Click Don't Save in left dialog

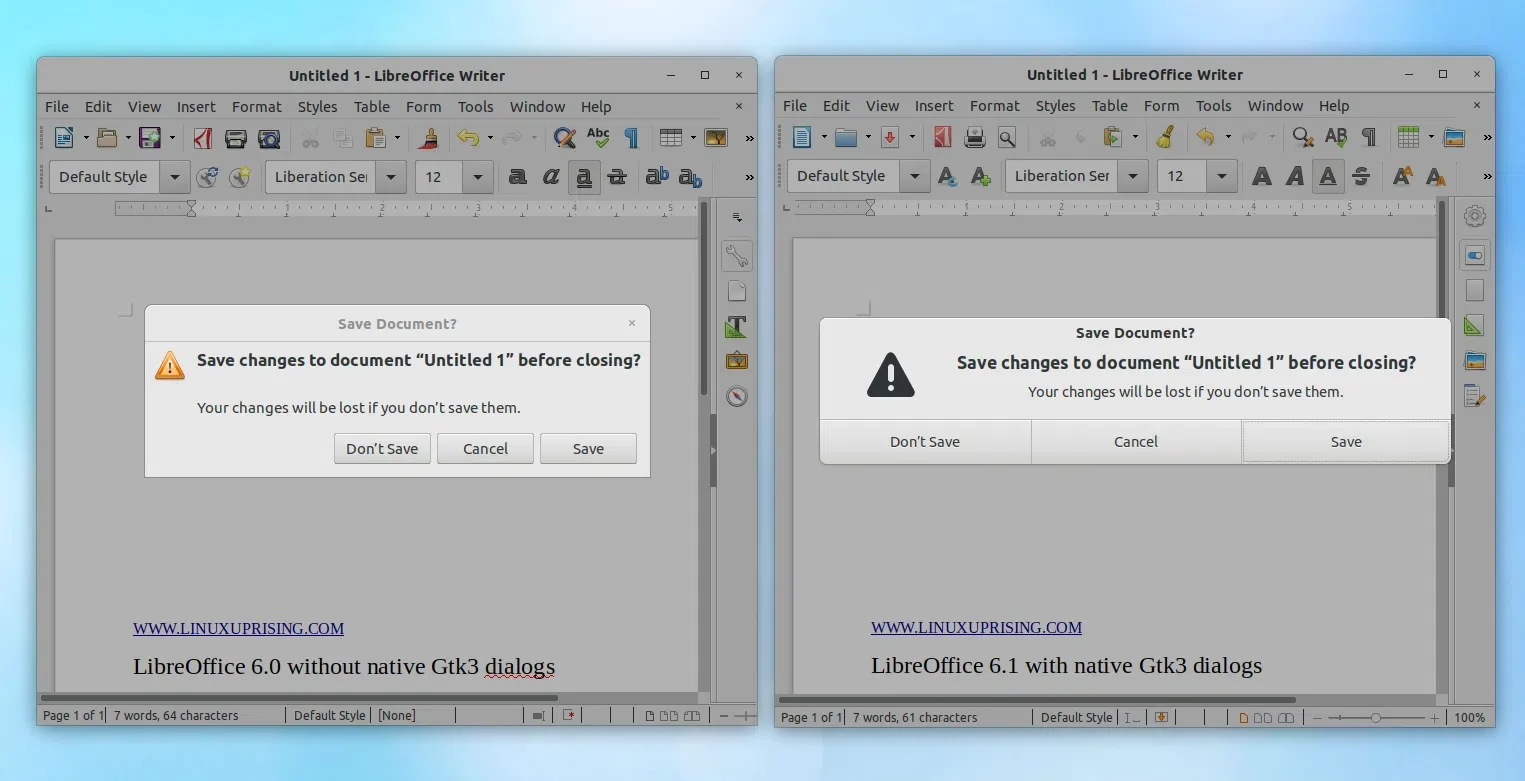[382, 449]
